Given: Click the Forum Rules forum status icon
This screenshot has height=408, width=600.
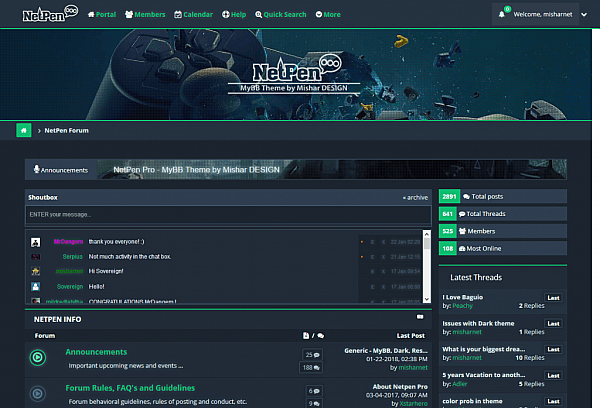Looking at the screenshot, I should point(38,393).
